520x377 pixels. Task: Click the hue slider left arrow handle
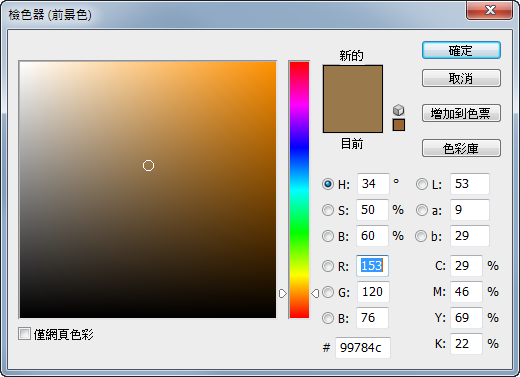click(283, 293)
